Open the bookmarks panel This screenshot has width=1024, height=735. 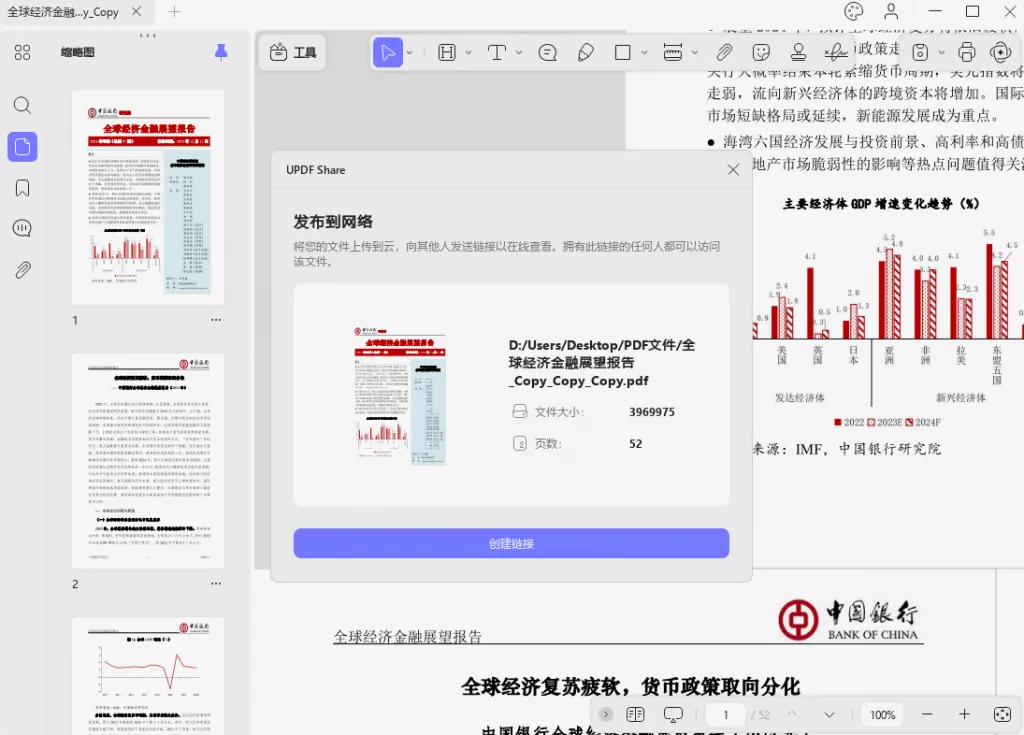pyautogui.click(x=22, y=187)
